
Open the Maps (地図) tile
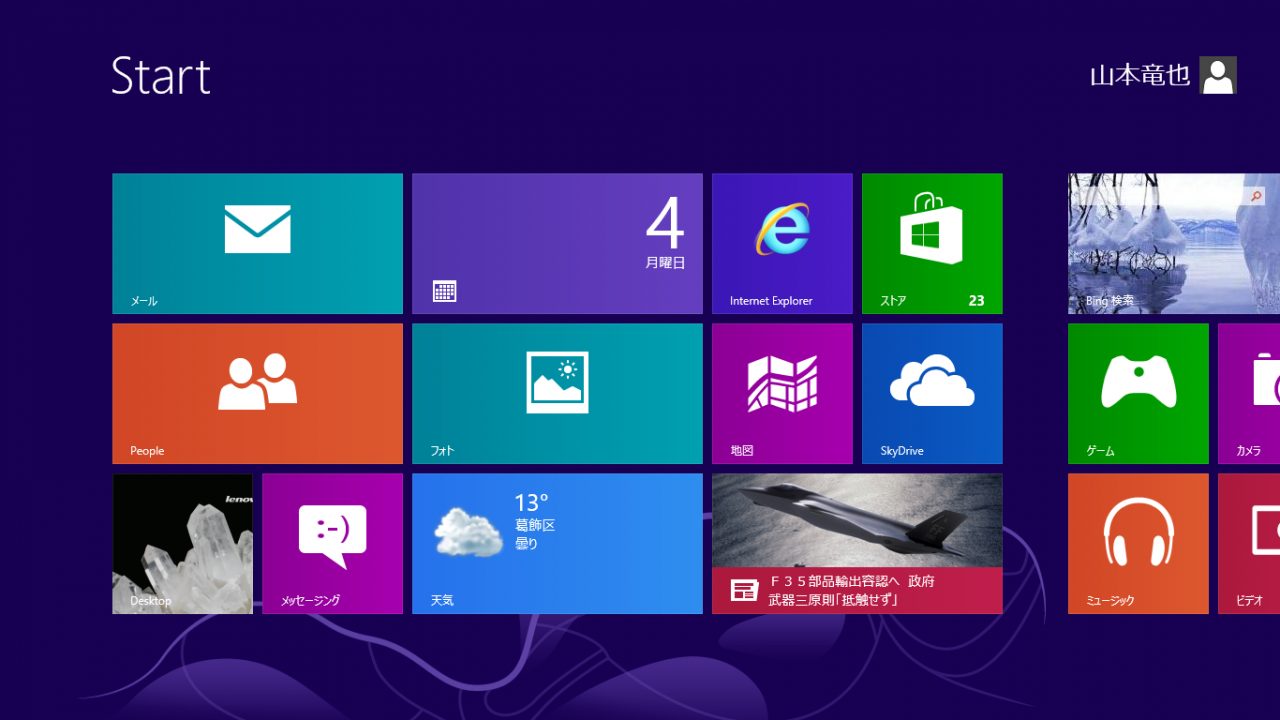point(782,393)
